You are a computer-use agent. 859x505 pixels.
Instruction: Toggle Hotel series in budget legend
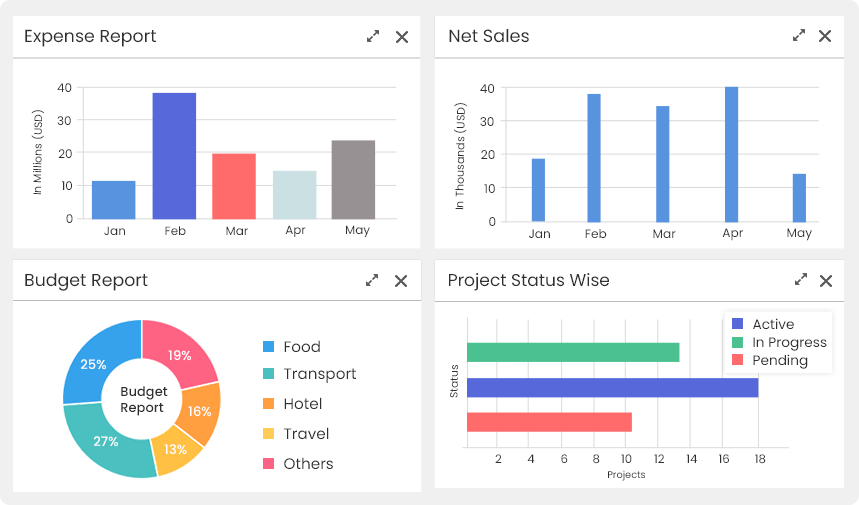pos(302,404)
